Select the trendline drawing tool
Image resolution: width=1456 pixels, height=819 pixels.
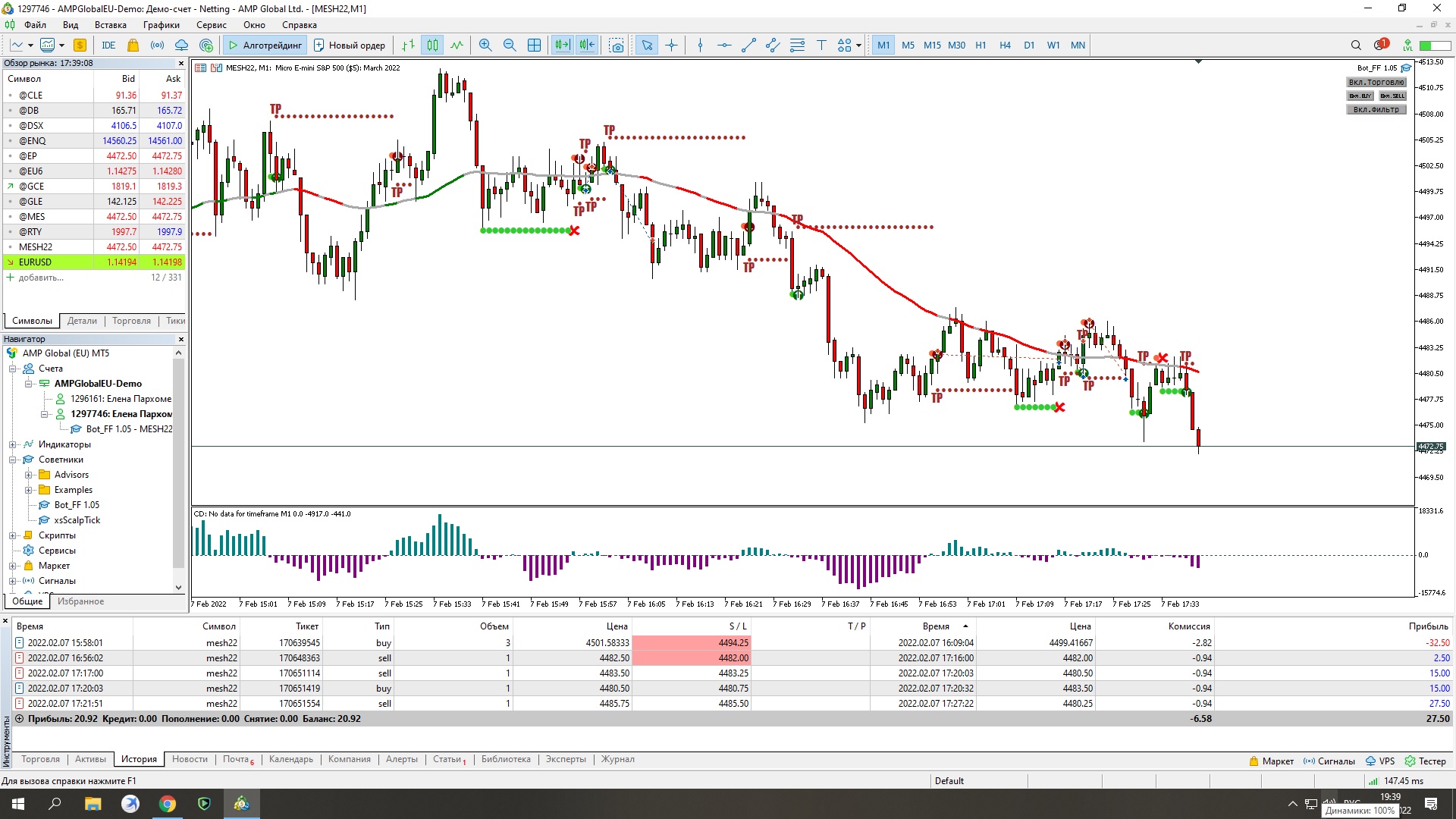[748, 45]
